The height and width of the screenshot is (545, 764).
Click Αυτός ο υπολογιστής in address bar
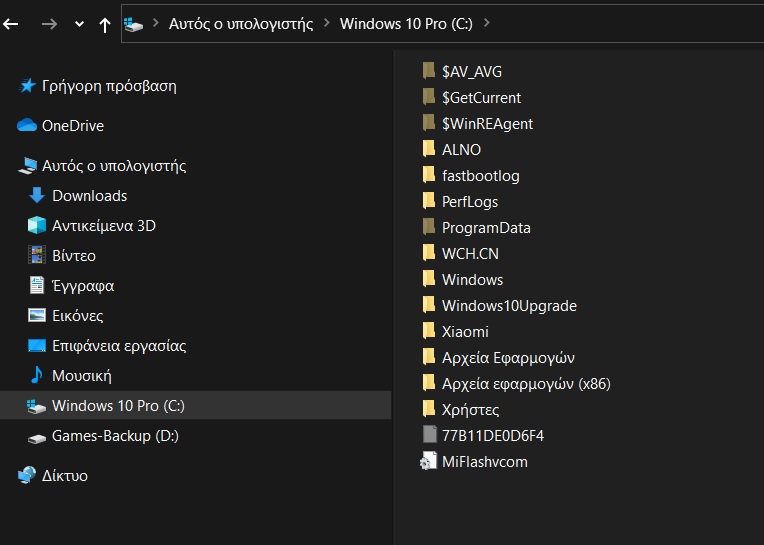coord(240,23)
